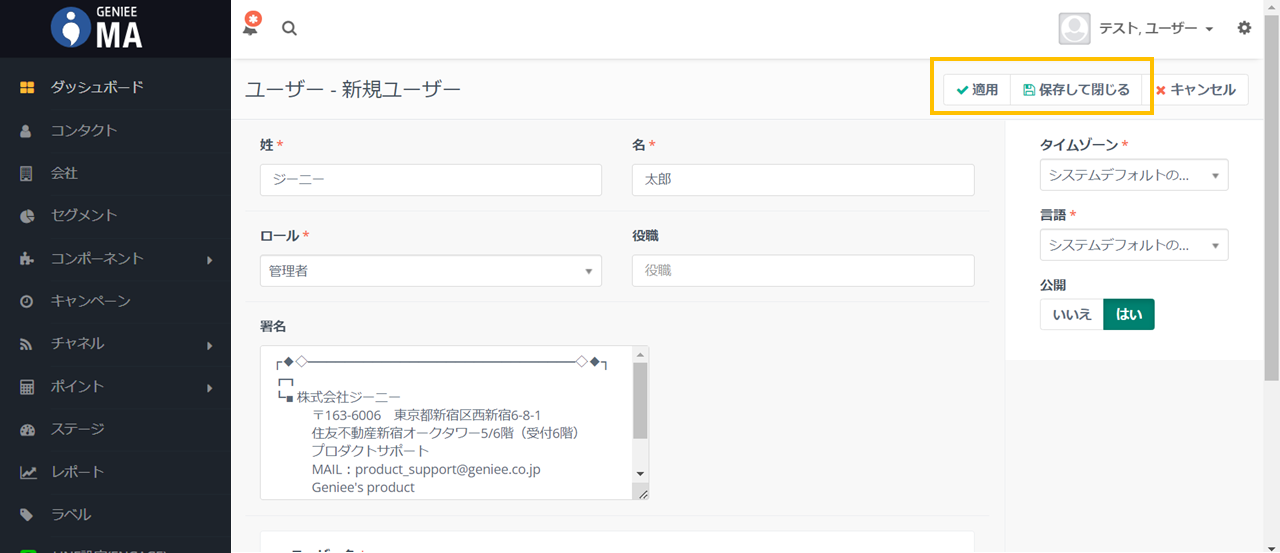The image size is (1280, 553).
Task: Click the signature box scrollbar
Action: pos(640,400)
